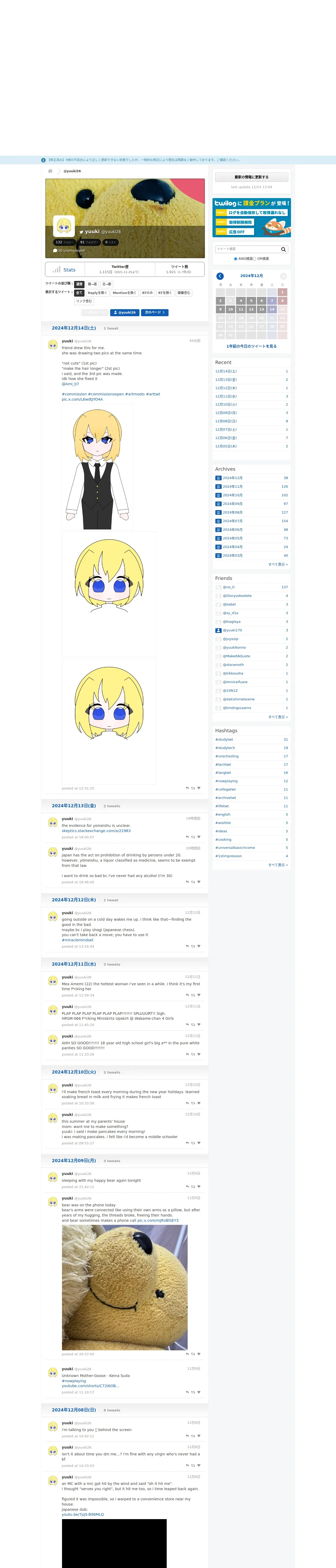Toggle RTを除く filter
Image resolution: width=336 pixels, height=1568 pixels.
(x=165, y=293)
